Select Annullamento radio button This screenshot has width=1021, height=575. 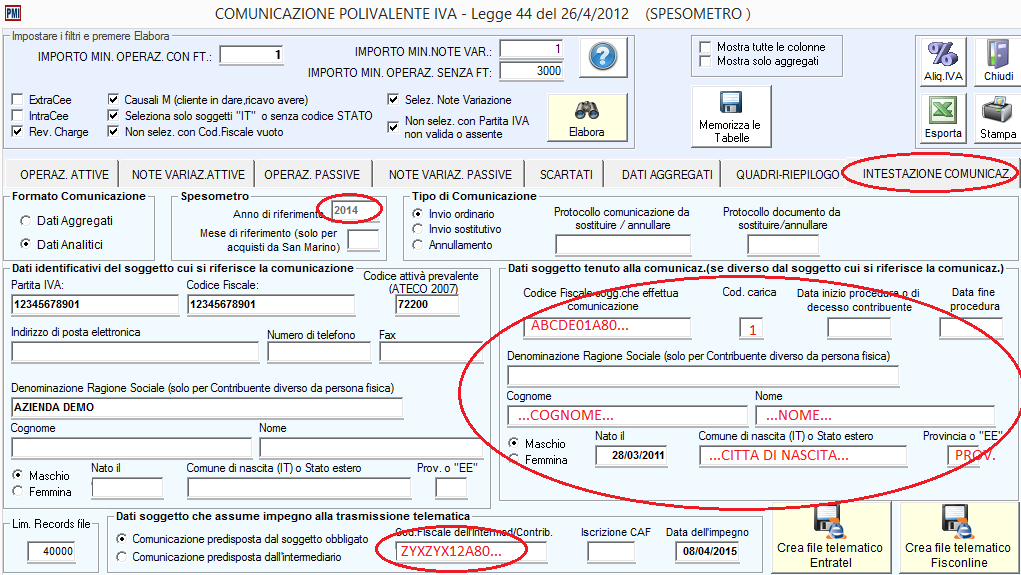[418, 245]
